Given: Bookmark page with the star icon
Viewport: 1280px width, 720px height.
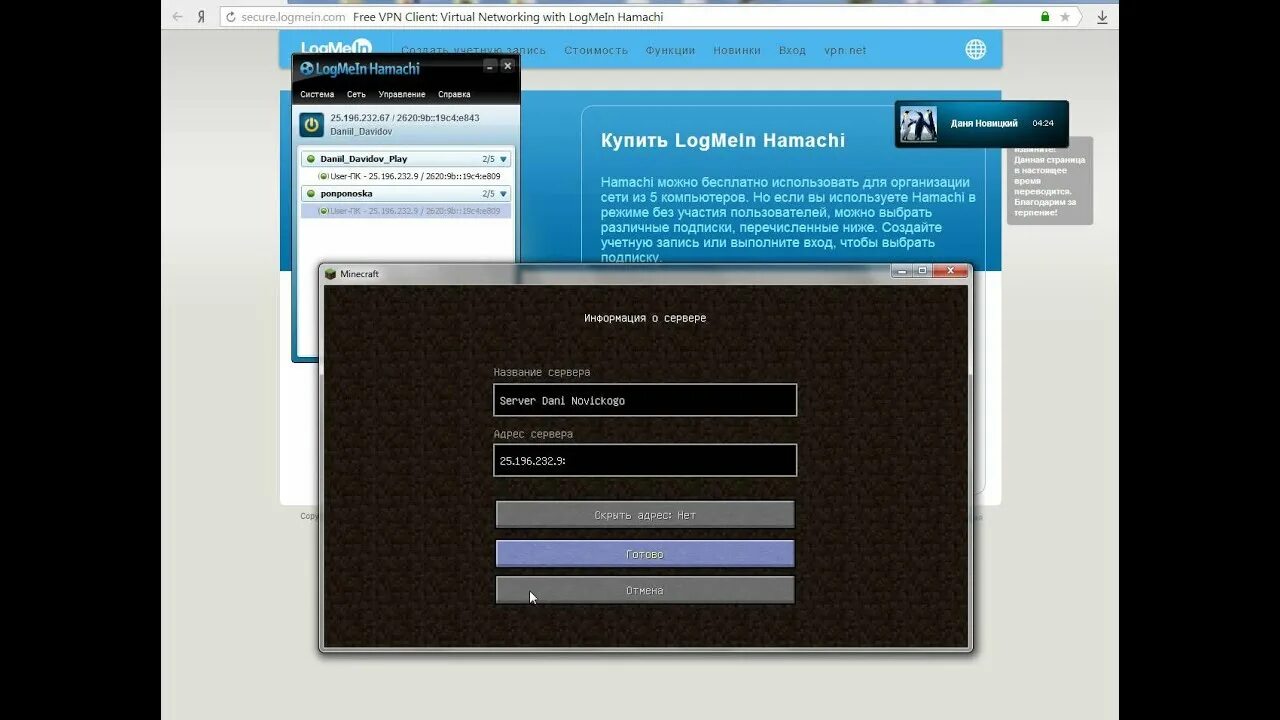Looking at the screenshot, I should [x=1065, y=17].
